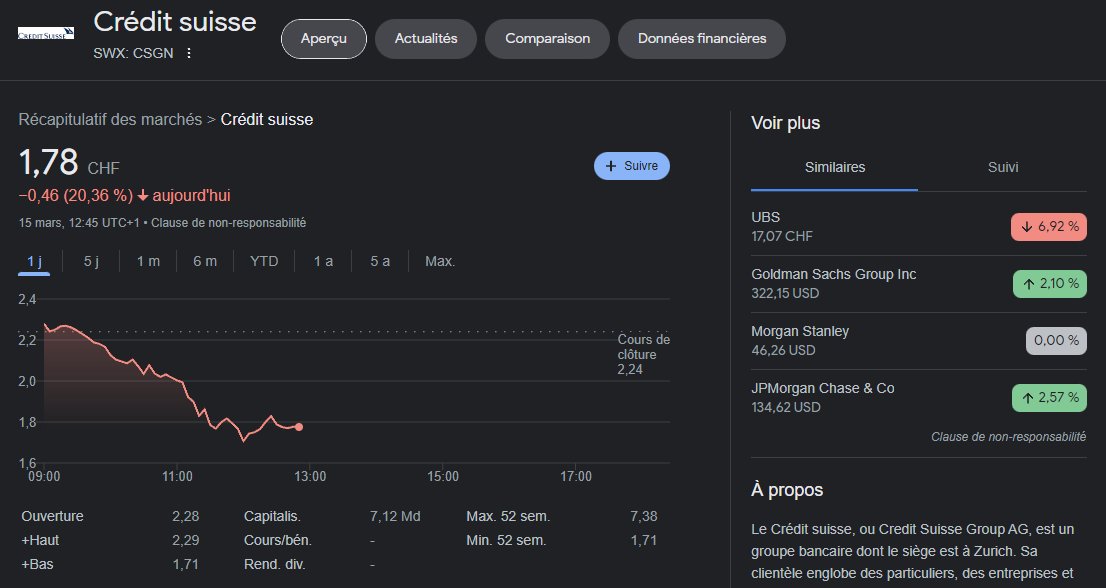This screenshot has width=1106, height=588.
Task: Open the Goldman Sachs Group Inc row
Action: [x=919, y=283]
